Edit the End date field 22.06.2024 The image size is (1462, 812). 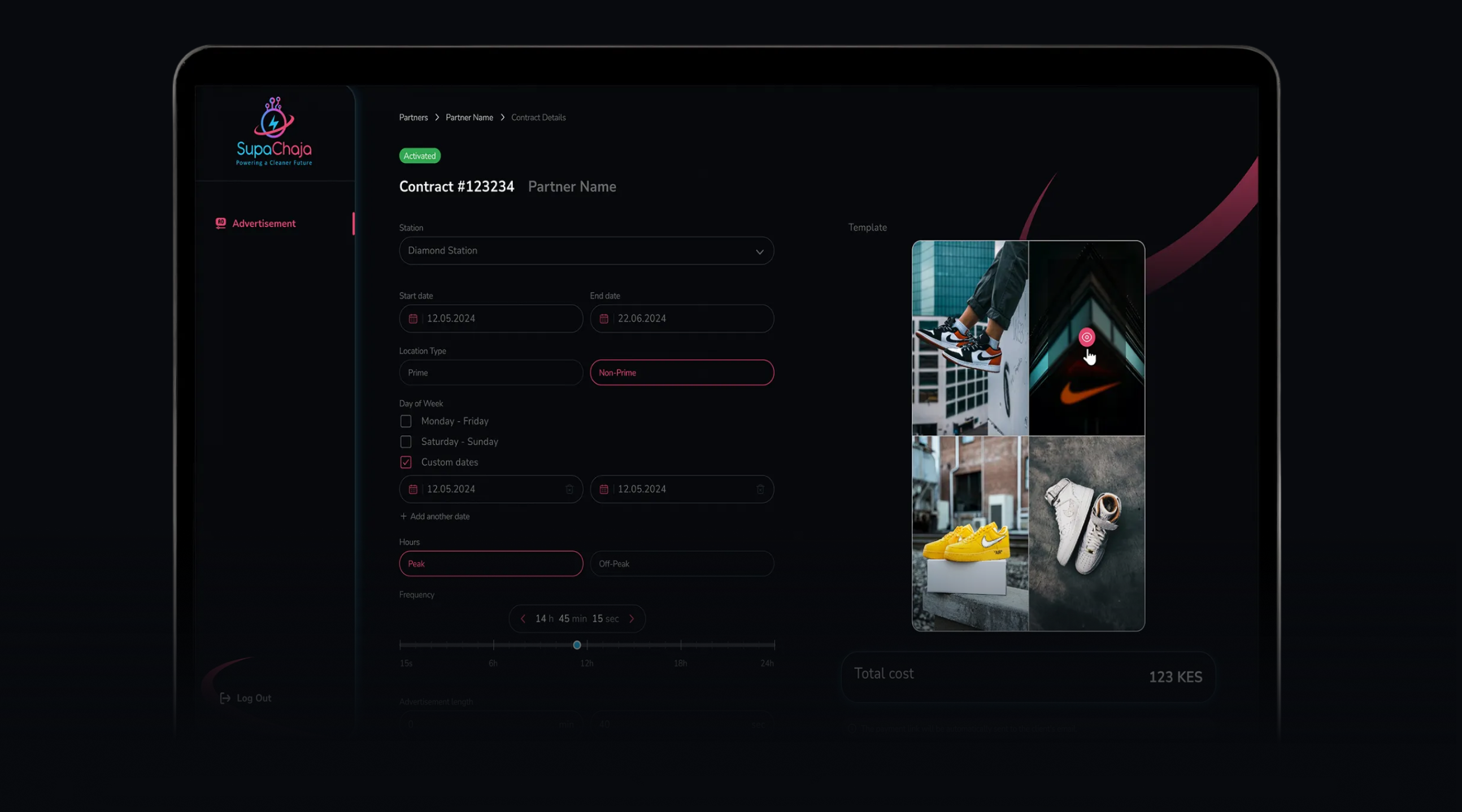click(x=682, y=319)
